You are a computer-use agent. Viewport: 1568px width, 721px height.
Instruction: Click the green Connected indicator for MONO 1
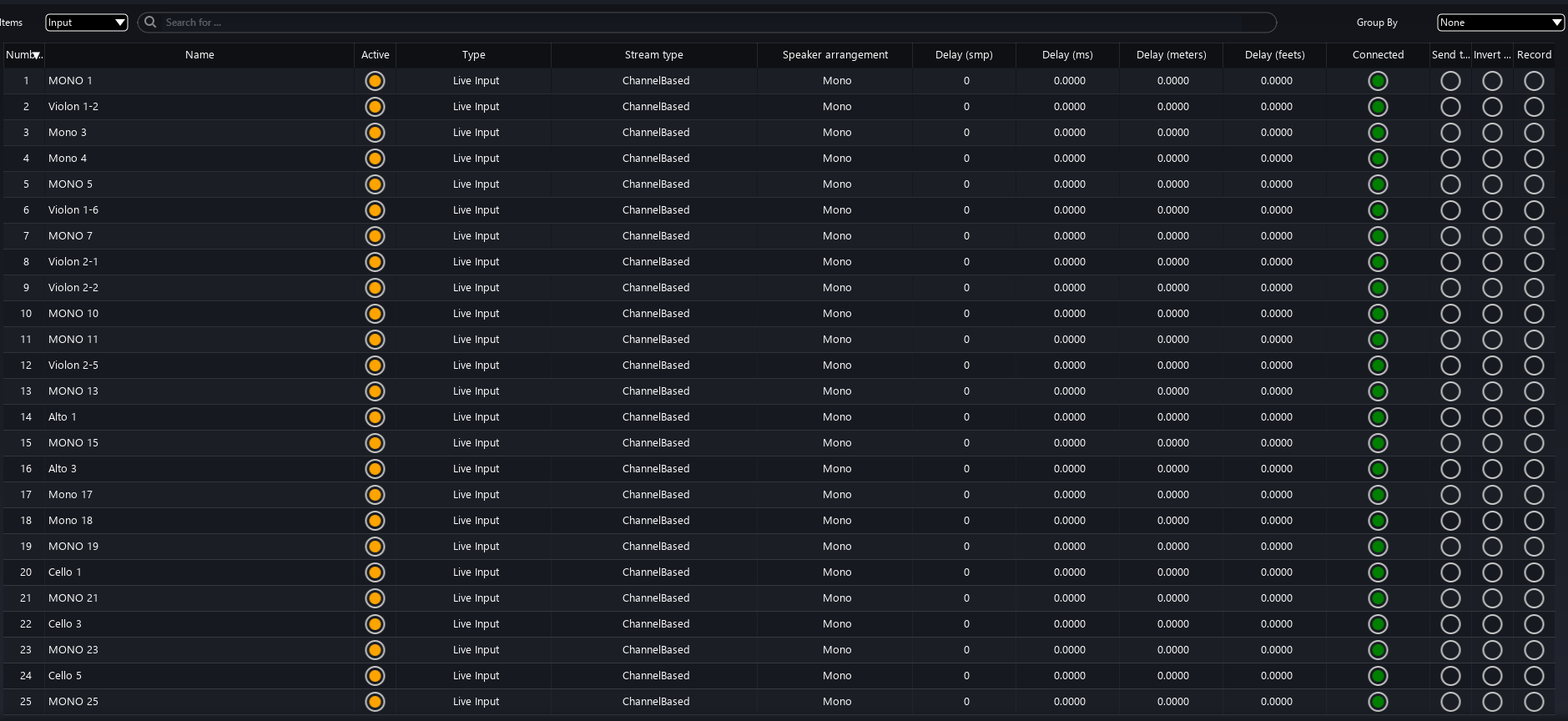pyautogui.click(x=1378, y=81)
